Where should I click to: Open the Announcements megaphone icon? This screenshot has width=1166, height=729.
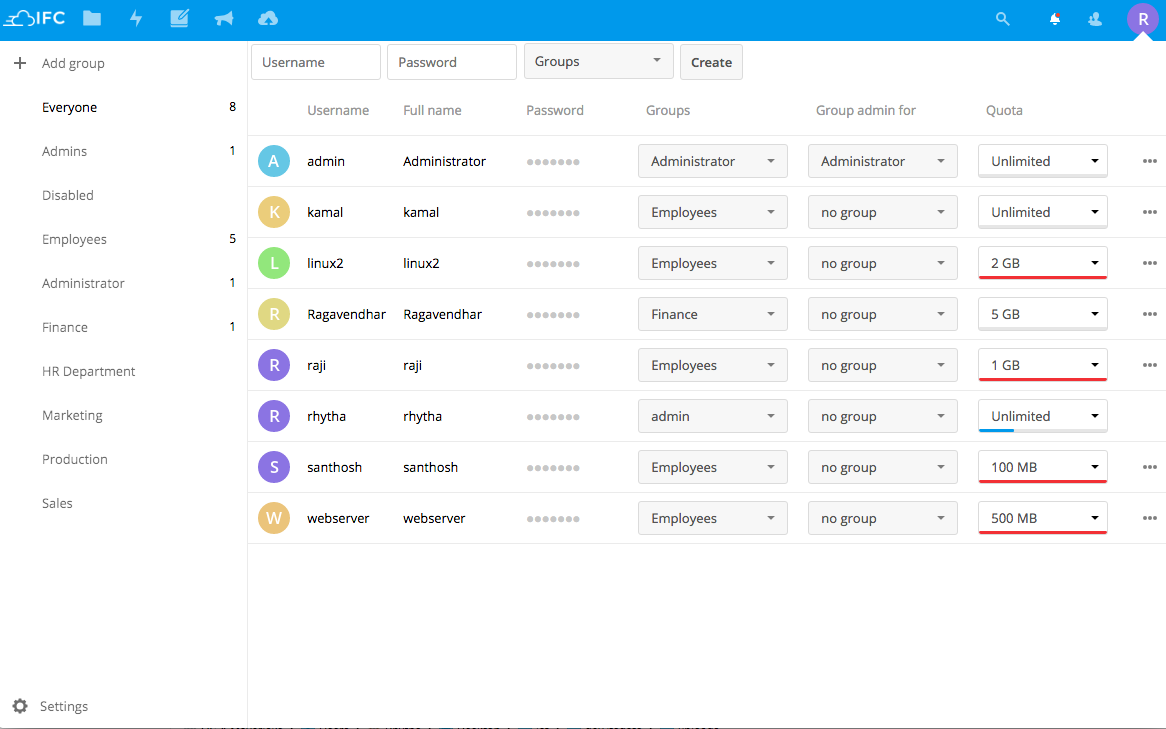click(224, 19)
